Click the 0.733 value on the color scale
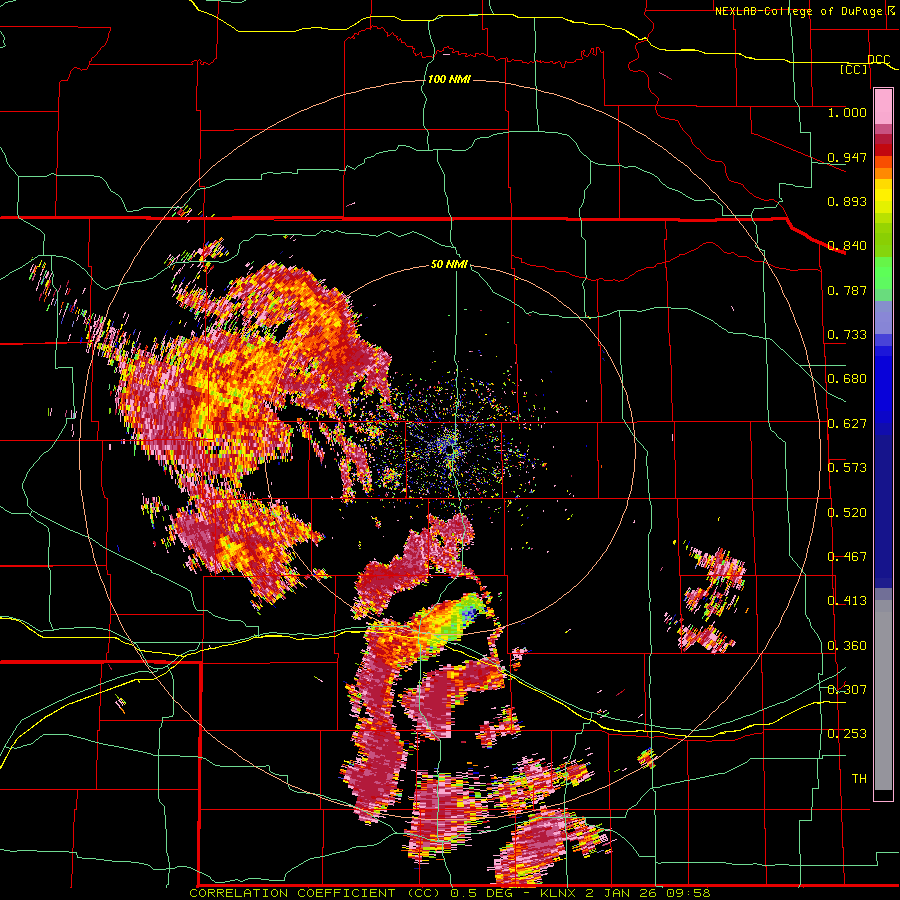This screenshot has height=900, width=900. 847,335
